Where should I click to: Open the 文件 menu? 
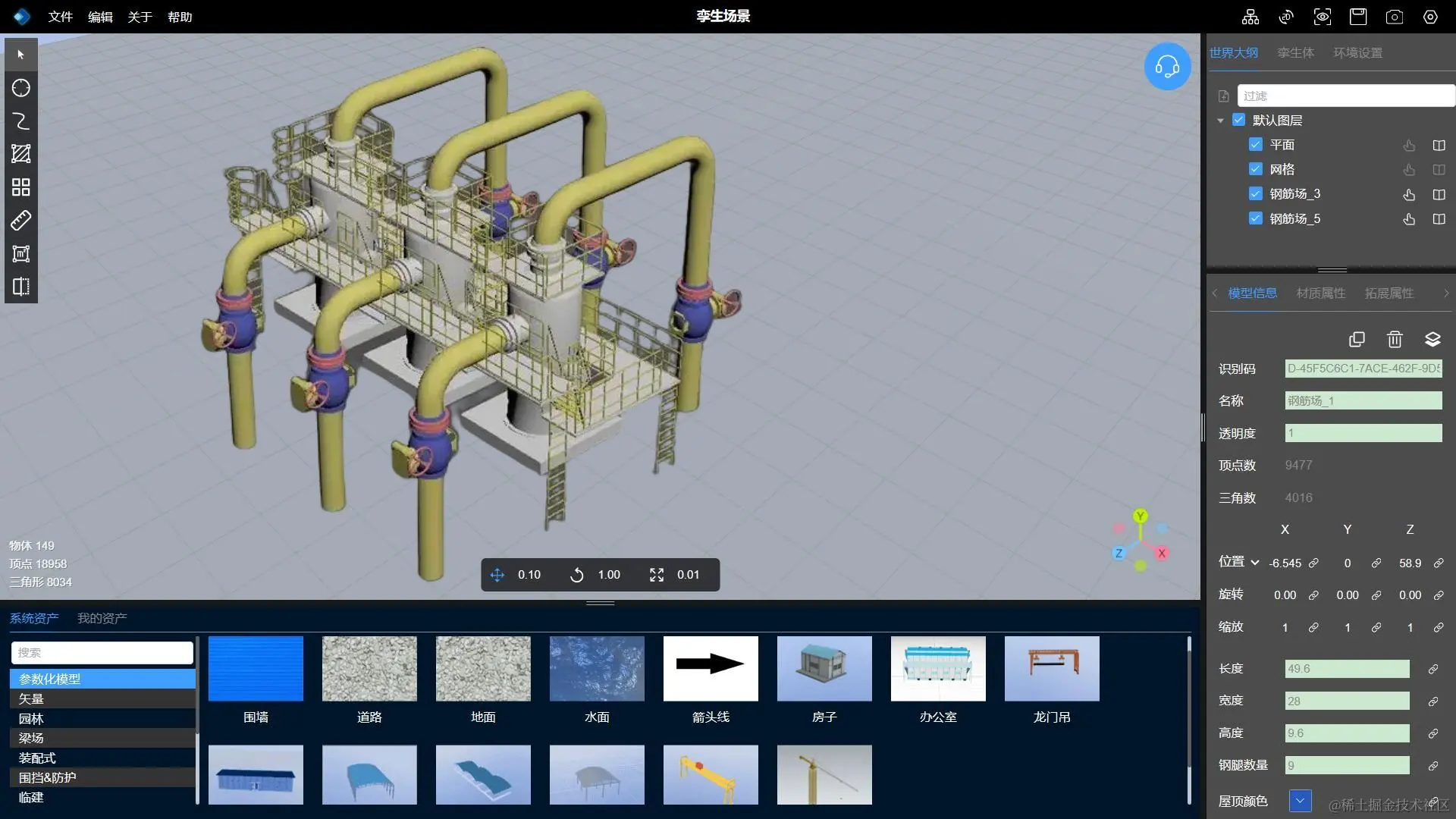pyautogui.click(x=60, y=17)
